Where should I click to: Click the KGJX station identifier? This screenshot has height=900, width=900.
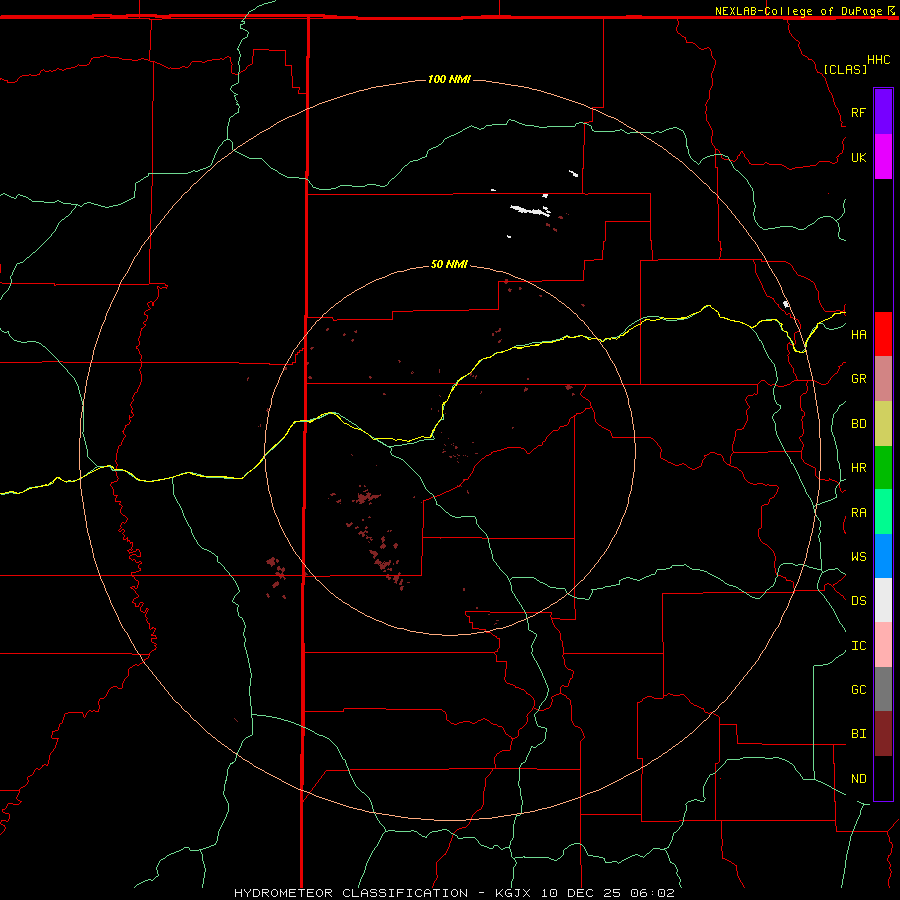coord(513,893)
